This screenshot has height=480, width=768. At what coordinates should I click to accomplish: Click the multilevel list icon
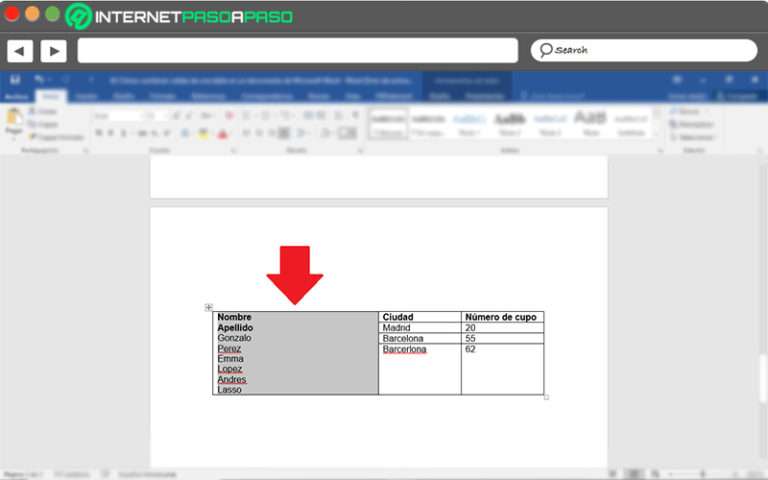click(286, 116)
